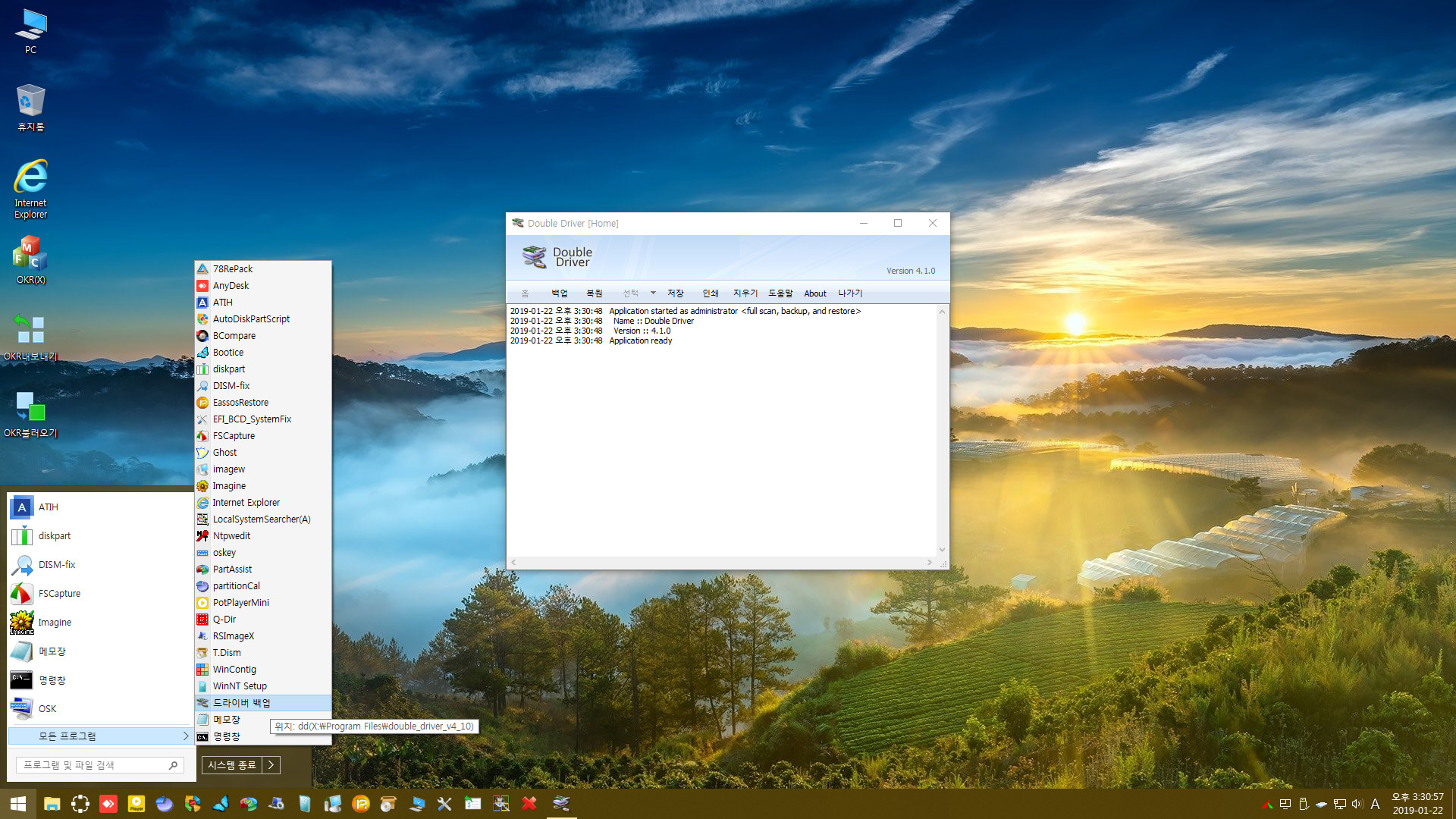This screenshot has width=1456, height=819.
Task: Expand 모든 프로그램 in the Start menu
Action: [x=100, y=736]
